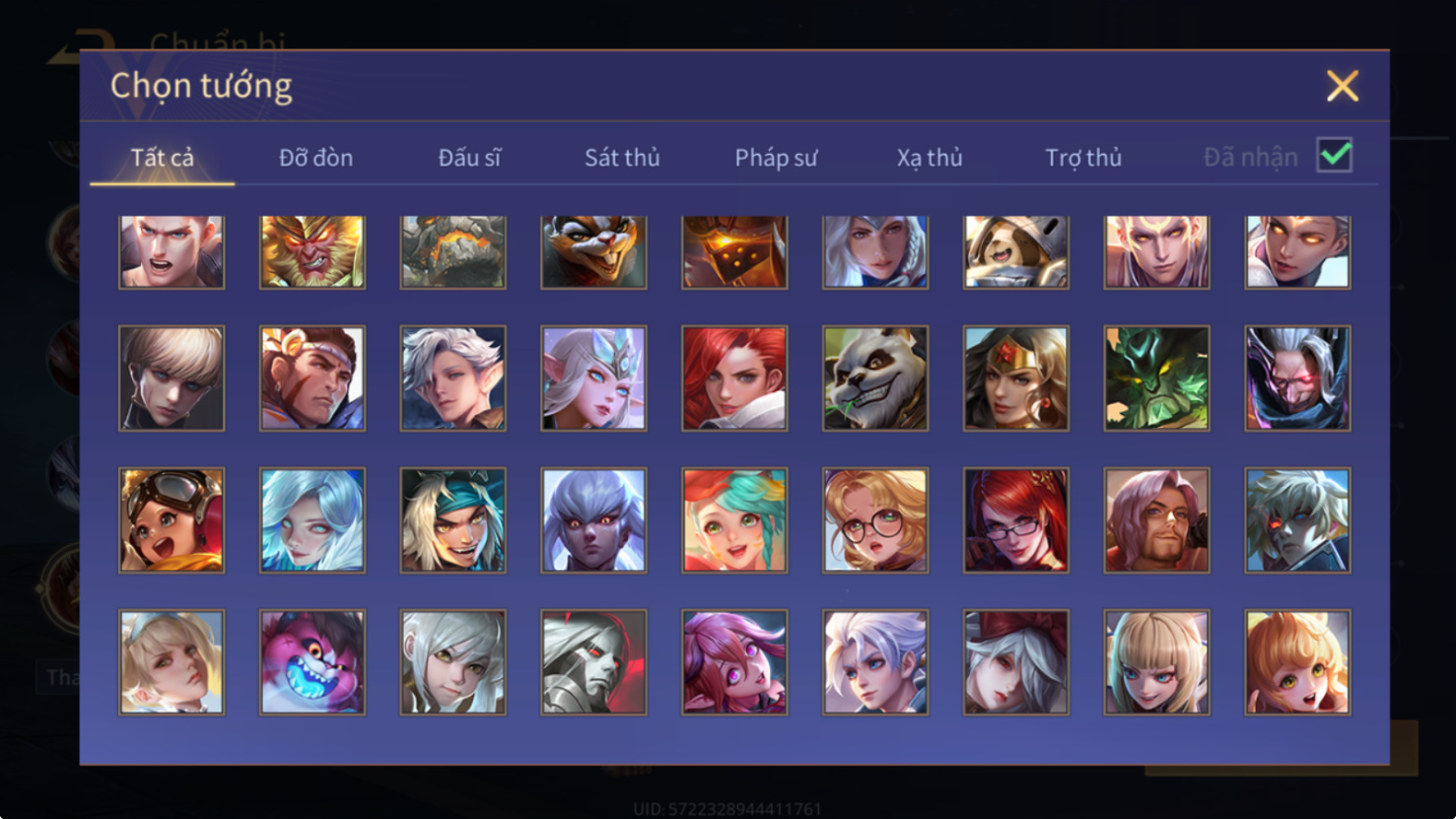Choose the green forest monster hero

tap(1156, 378)
